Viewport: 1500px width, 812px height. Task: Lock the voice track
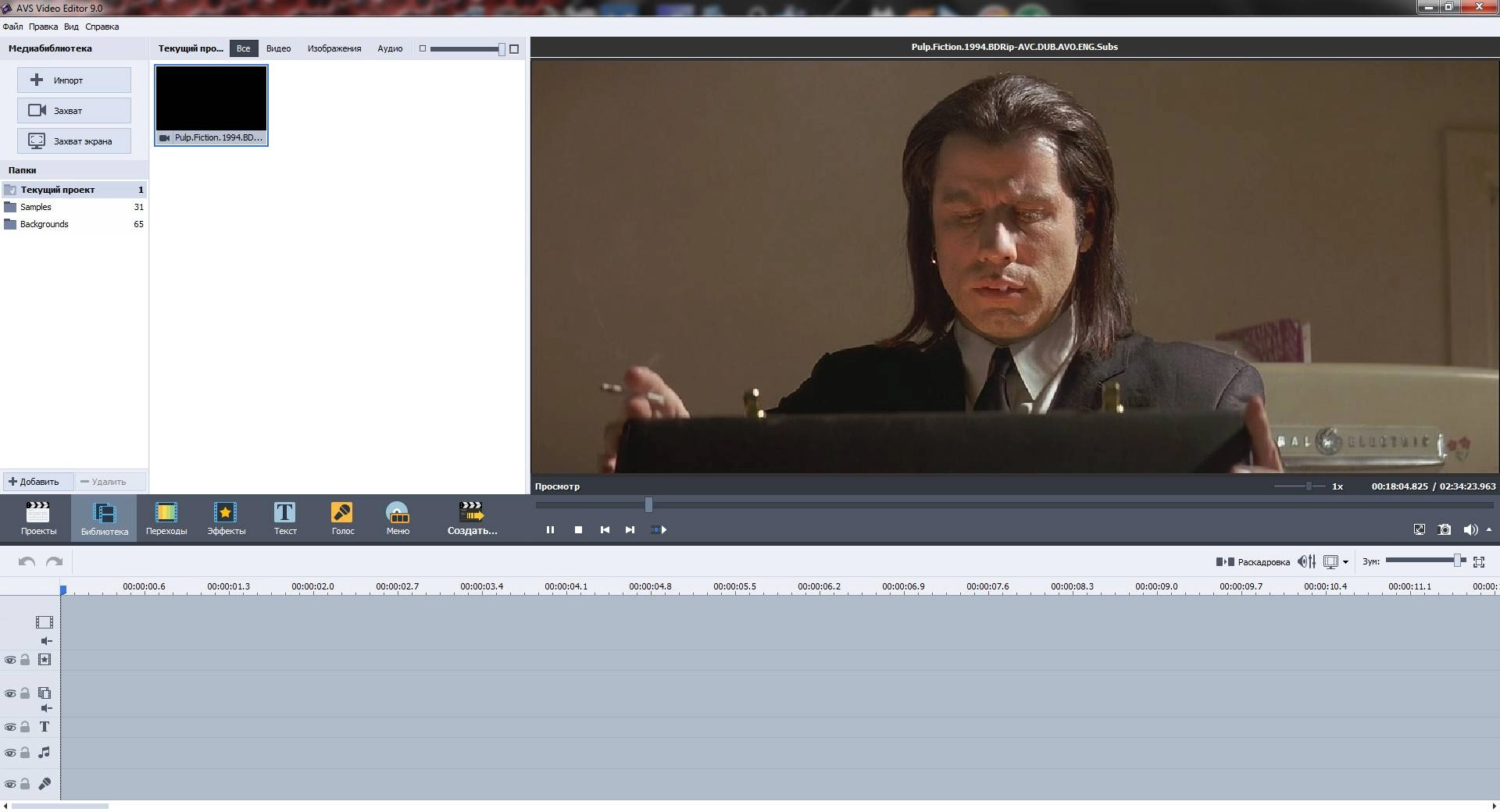[x=25, y=784]
